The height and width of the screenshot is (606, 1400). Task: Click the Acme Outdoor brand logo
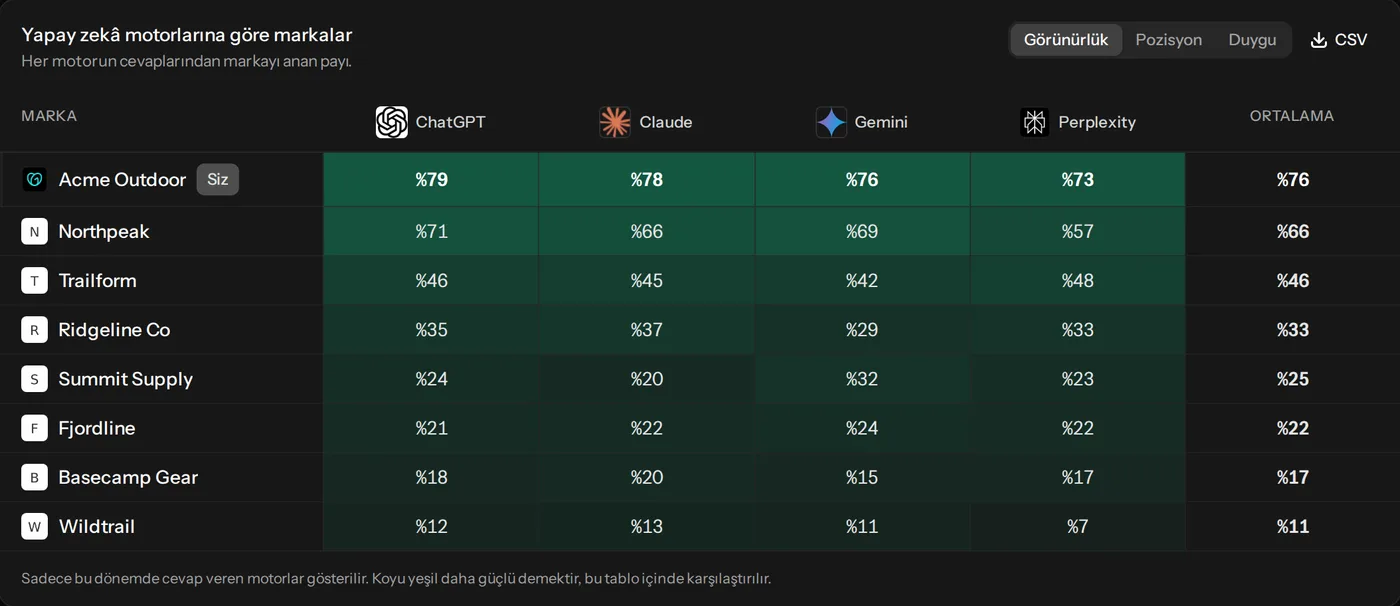(x=34, y=179)
